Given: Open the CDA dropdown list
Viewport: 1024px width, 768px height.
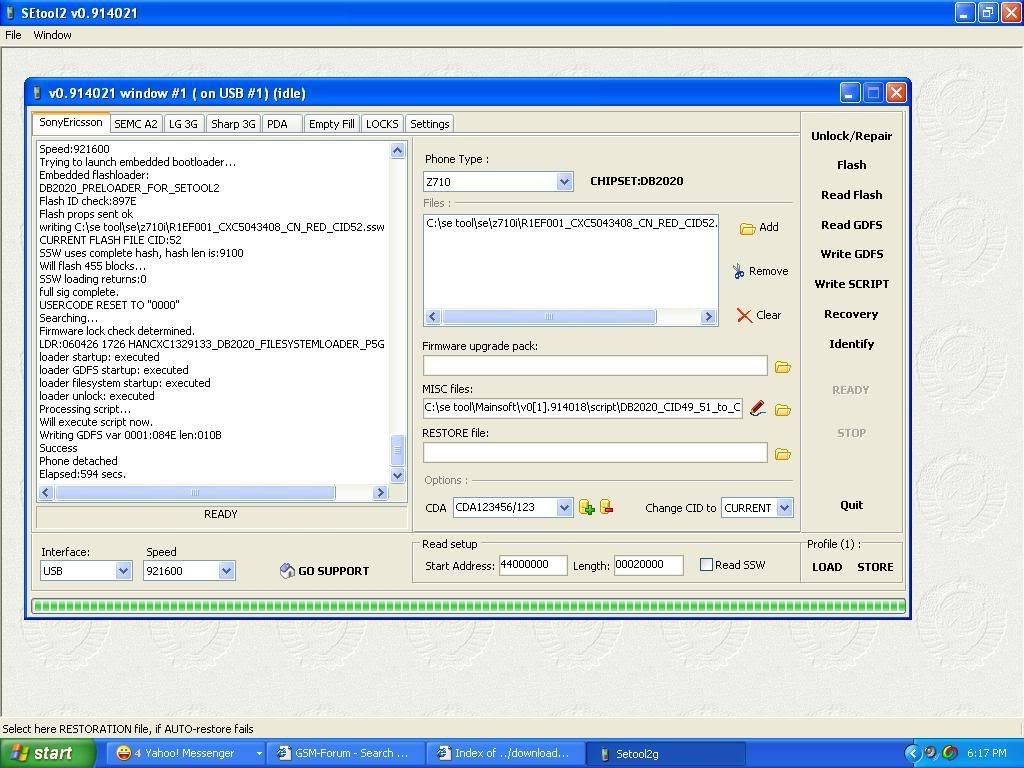Looking at the screenshot, I should [565, 507].
